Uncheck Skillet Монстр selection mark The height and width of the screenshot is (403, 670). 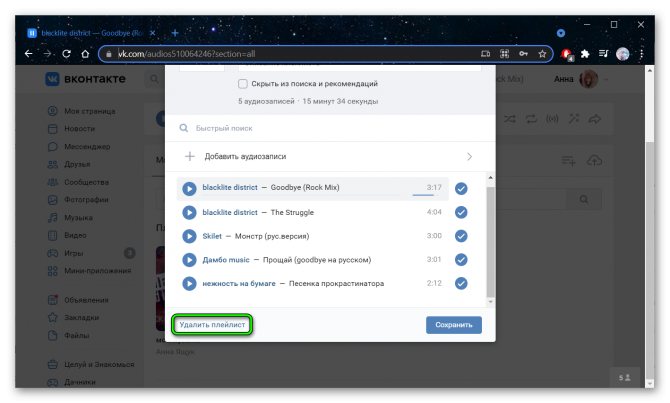461,236
